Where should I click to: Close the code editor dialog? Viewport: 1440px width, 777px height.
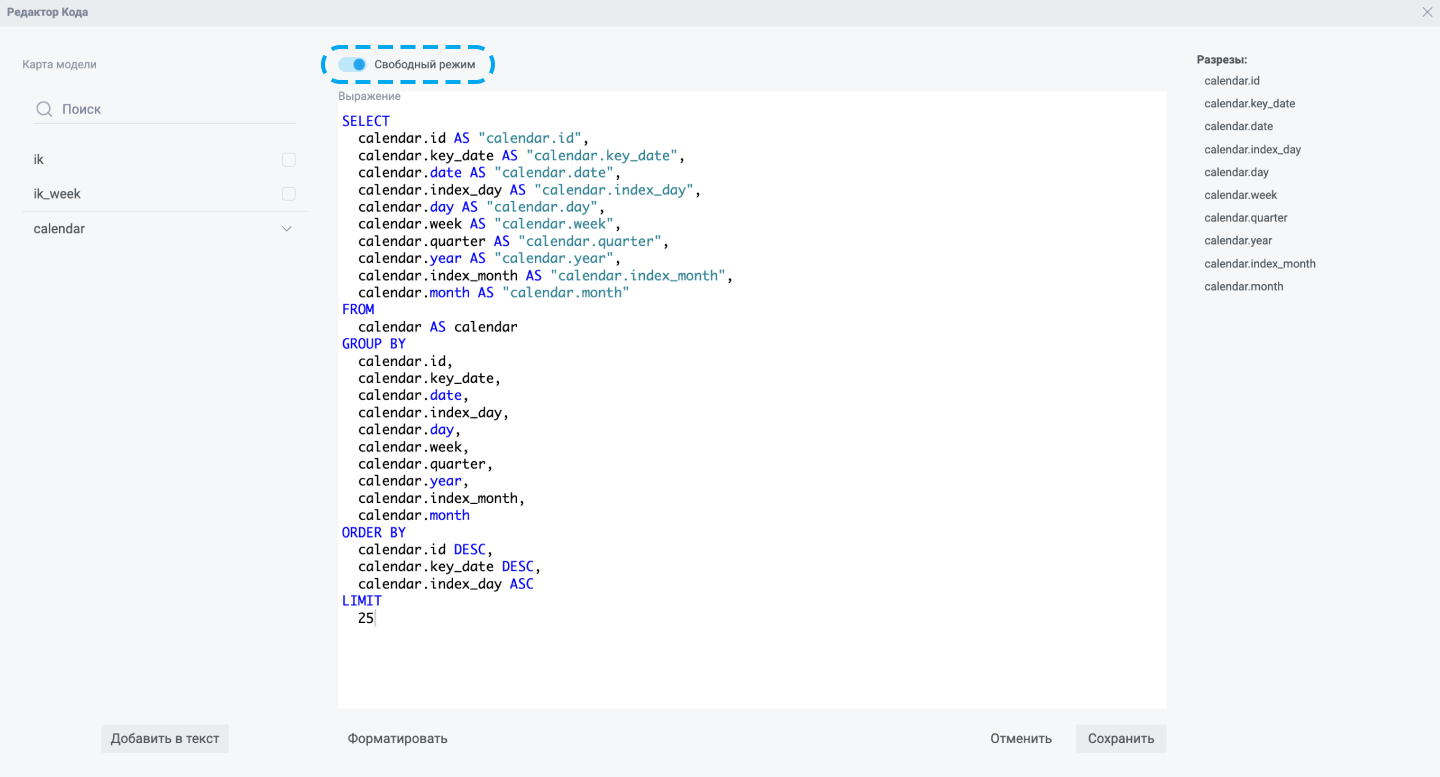[x=1427, y=12]
